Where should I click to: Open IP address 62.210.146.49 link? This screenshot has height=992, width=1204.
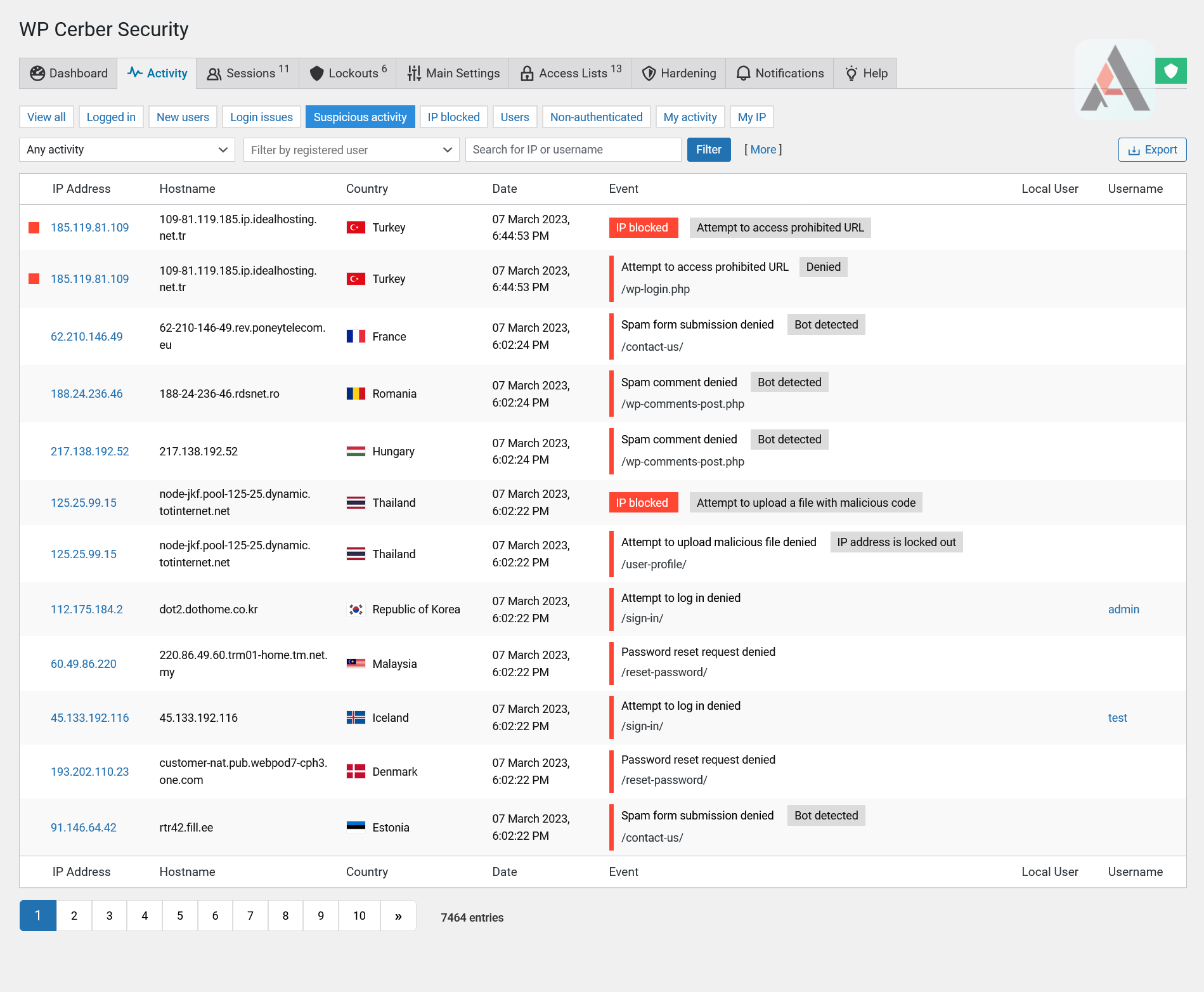point(87,337)
